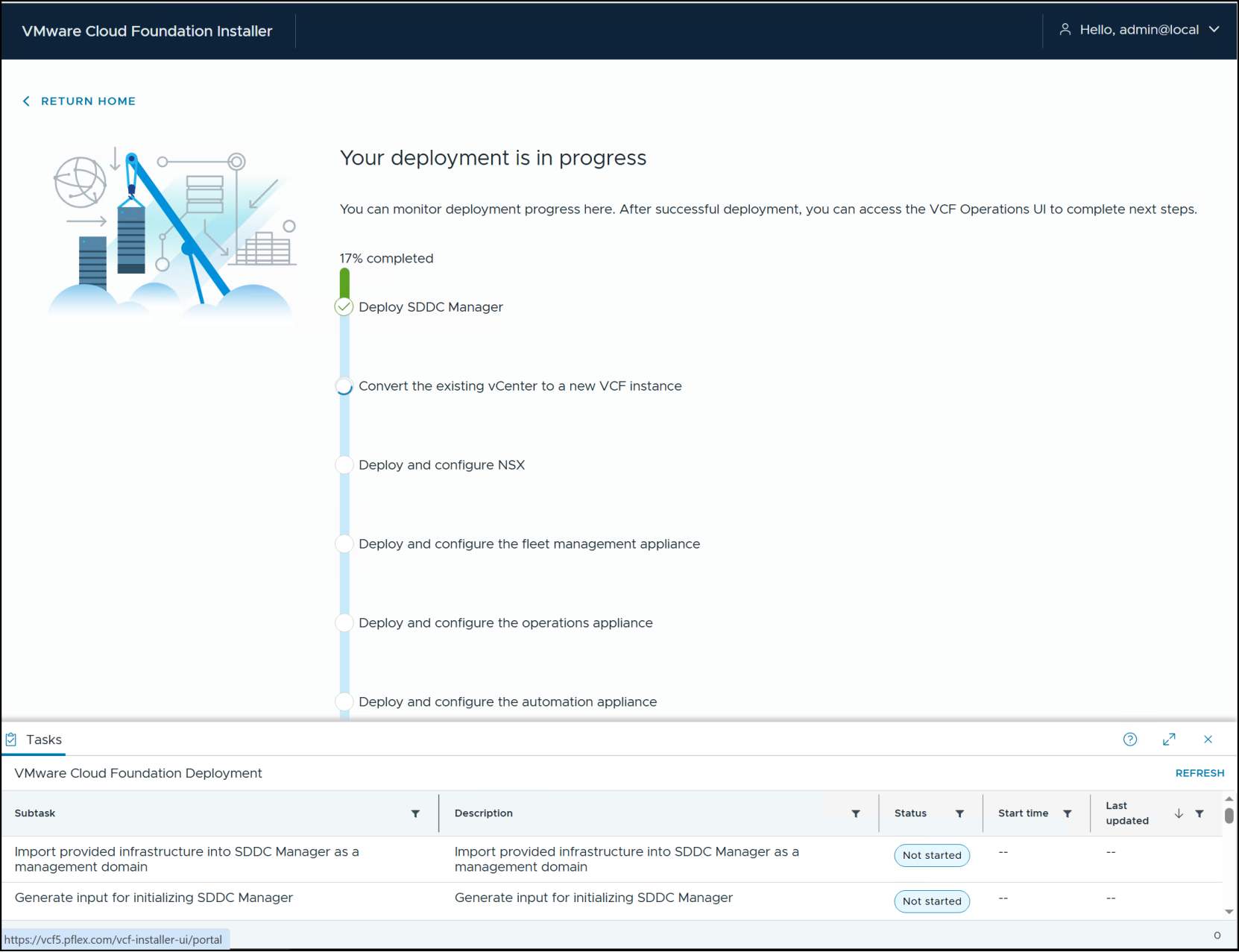Click the Description column header
Viewport: 1239px width, 952px height.
click(484, 813)
